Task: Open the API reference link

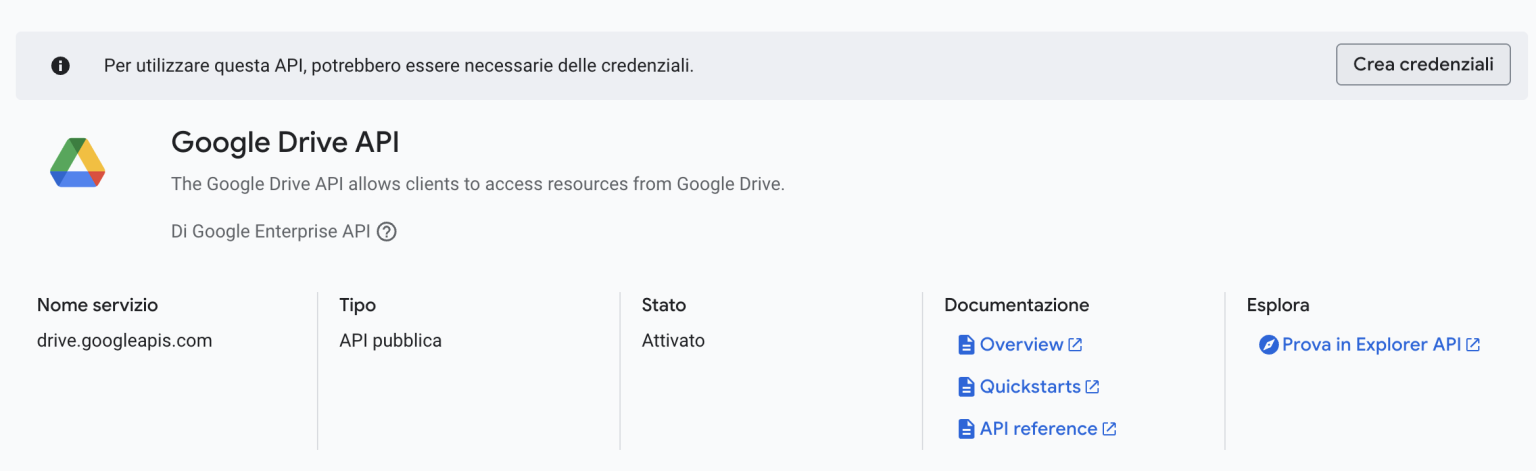Action: tap(1038, 429)
